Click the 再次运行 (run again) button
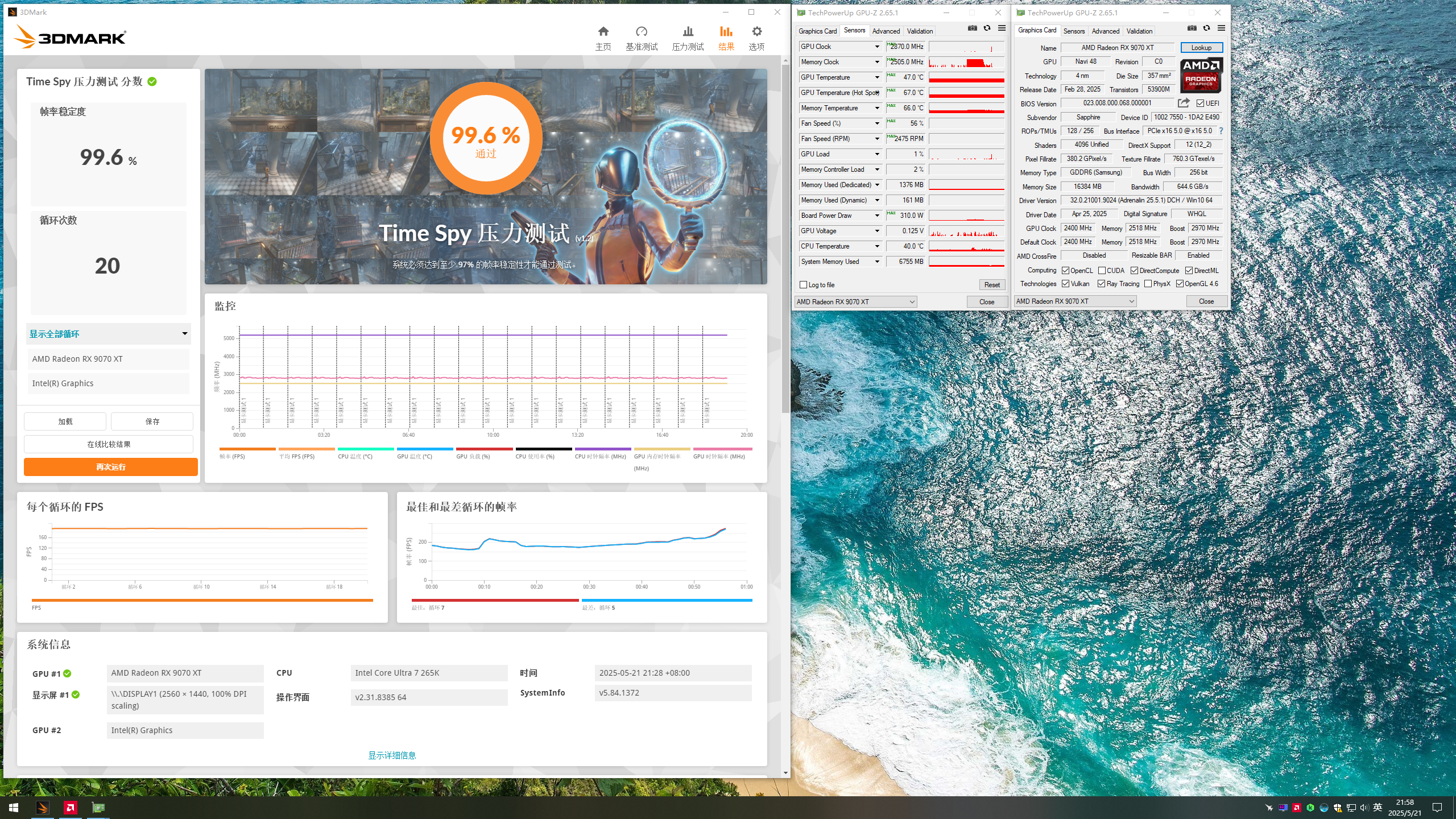 tap(111, 467)
